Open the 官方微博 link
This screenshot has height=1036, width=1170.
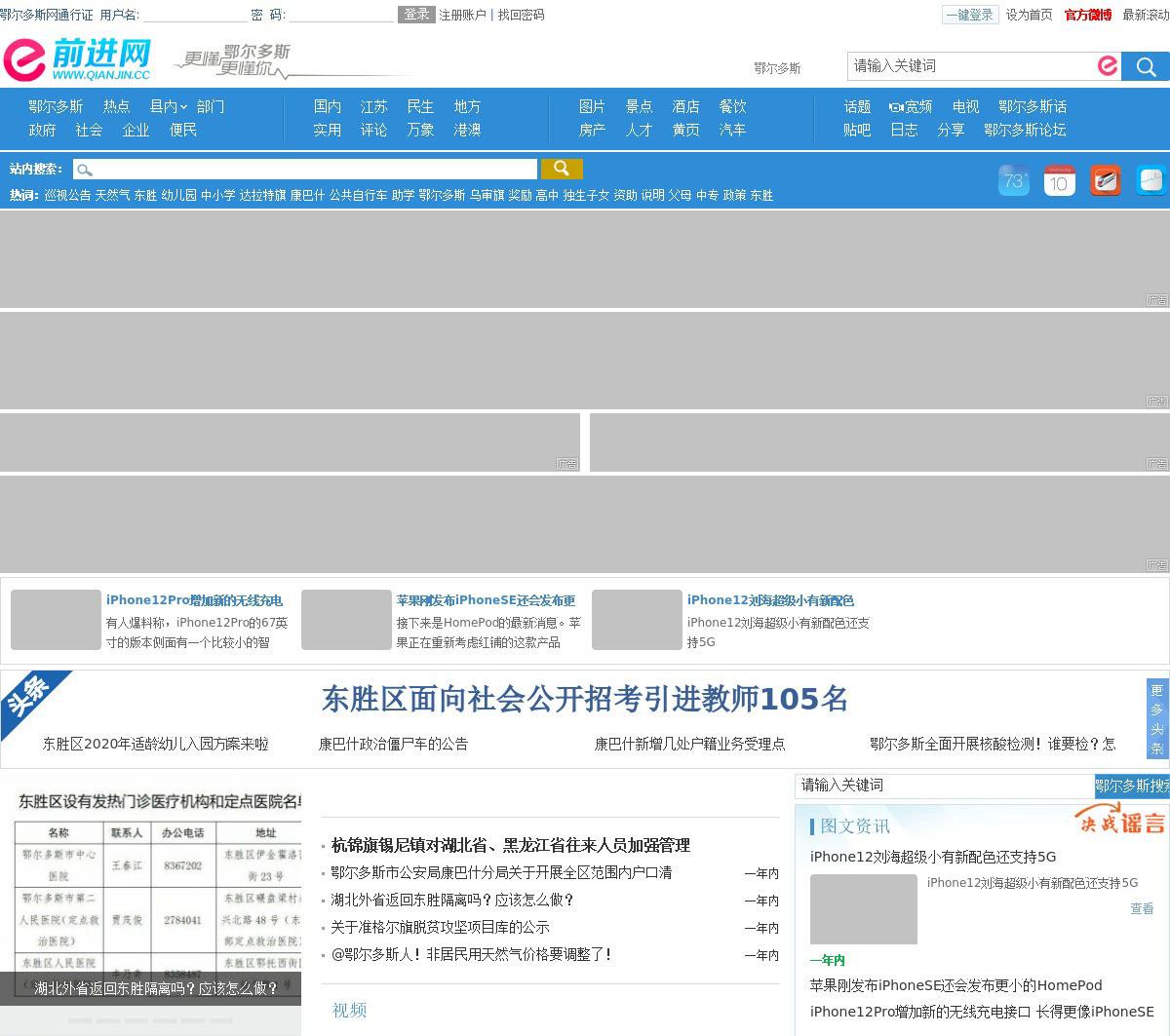coord(1087,15)
